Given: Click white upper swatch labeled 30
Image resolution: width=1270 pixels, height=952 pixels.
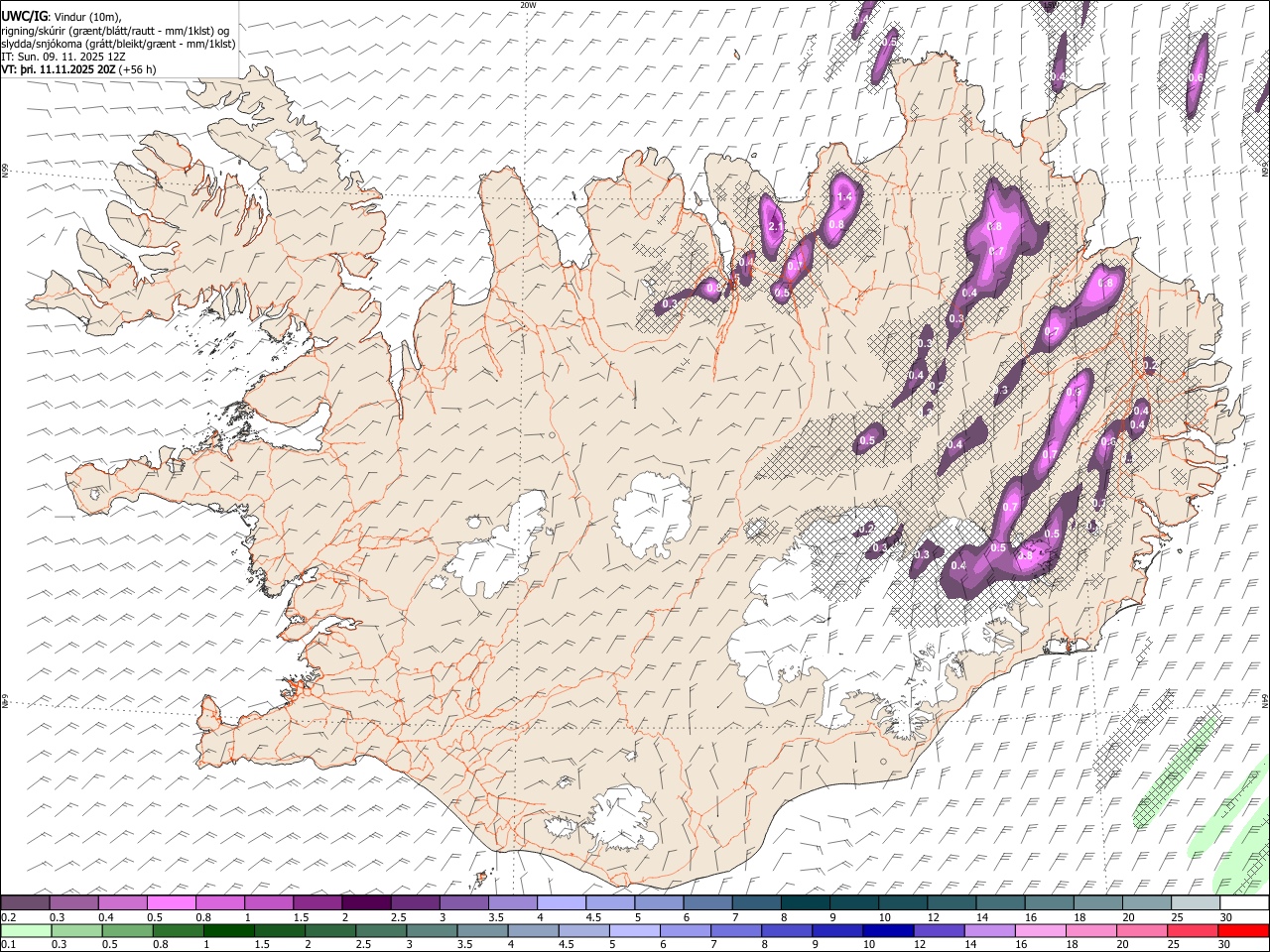Looking at the screenshot, I should [x=1243, y=902].
